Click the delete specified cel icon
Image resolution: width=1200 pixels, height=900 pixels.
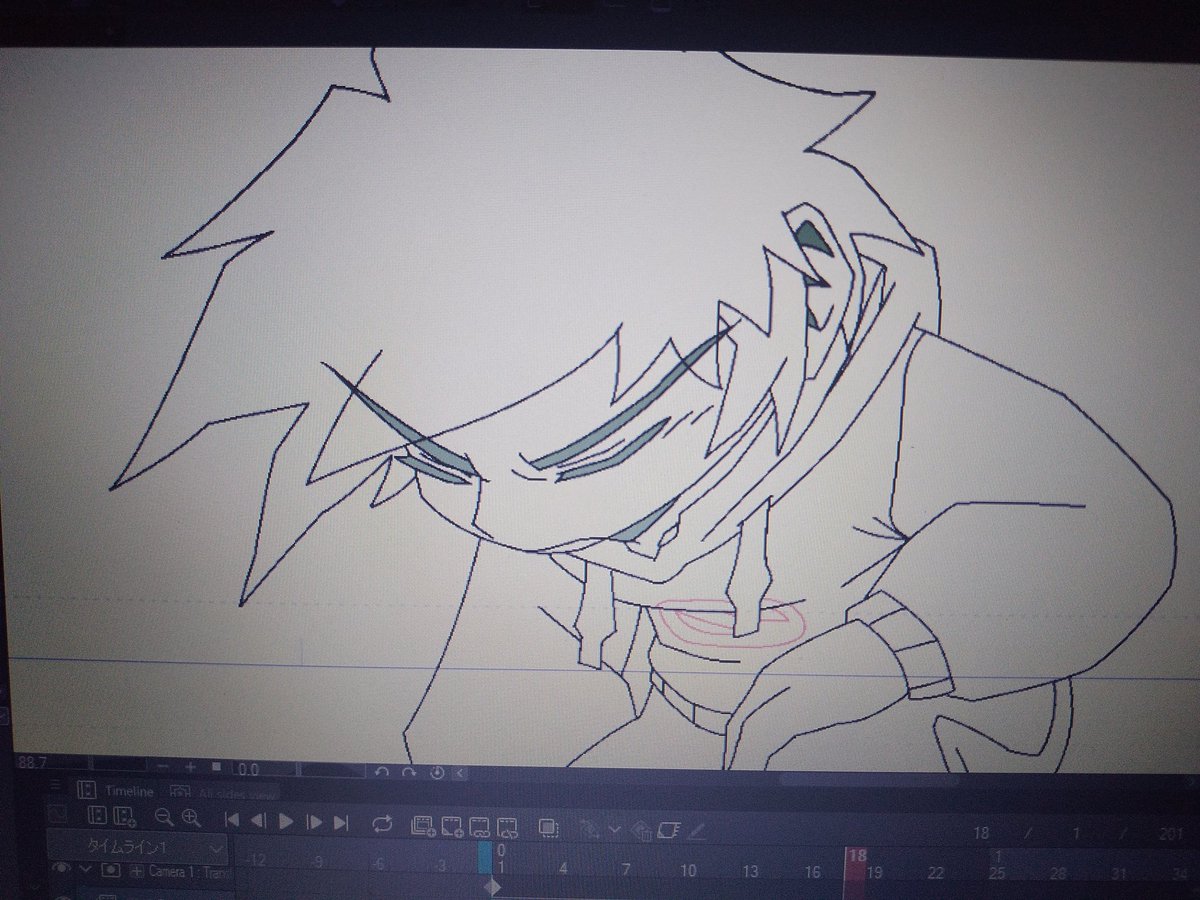(x=508, y=827)
